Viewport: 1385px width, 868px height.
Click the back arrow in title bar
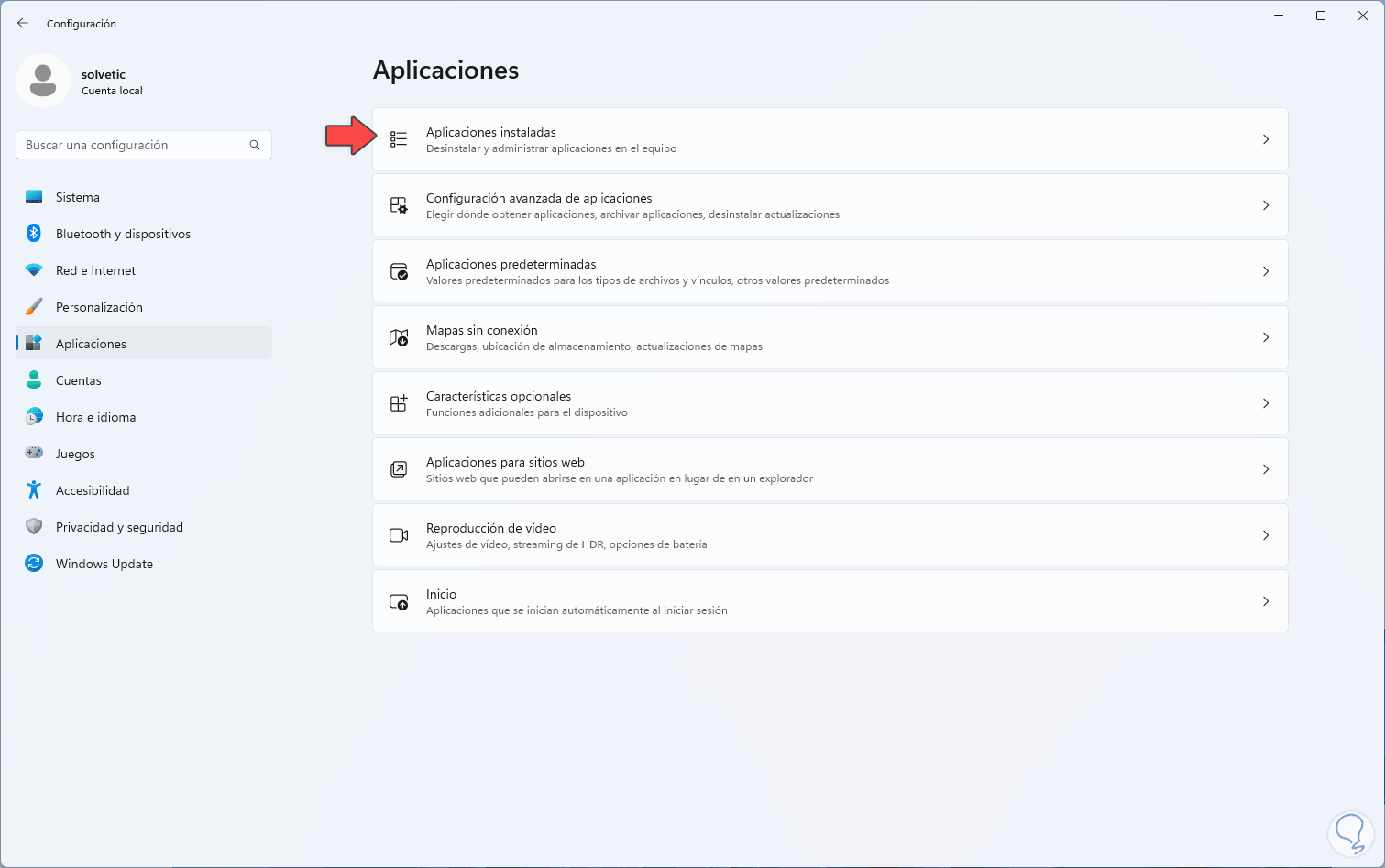click(23, 23)
